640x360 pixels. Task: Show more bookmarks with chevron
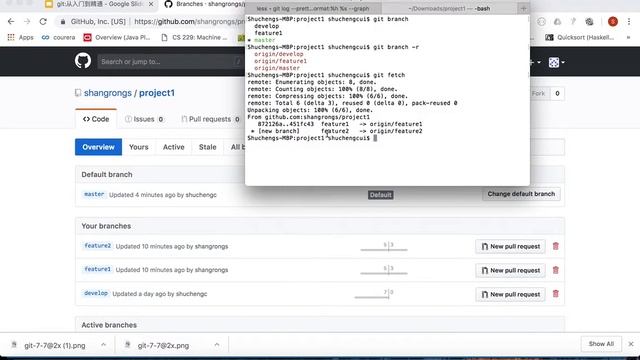[x=628, y=38]
